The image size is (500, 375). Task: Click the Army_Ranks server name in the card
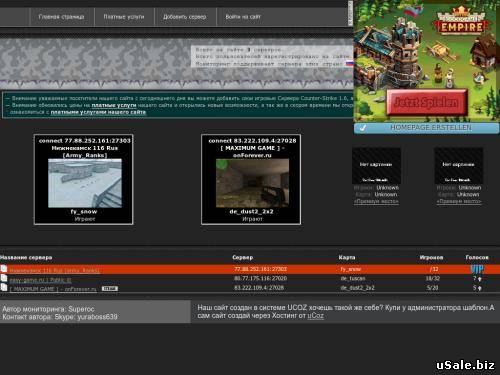85,155
